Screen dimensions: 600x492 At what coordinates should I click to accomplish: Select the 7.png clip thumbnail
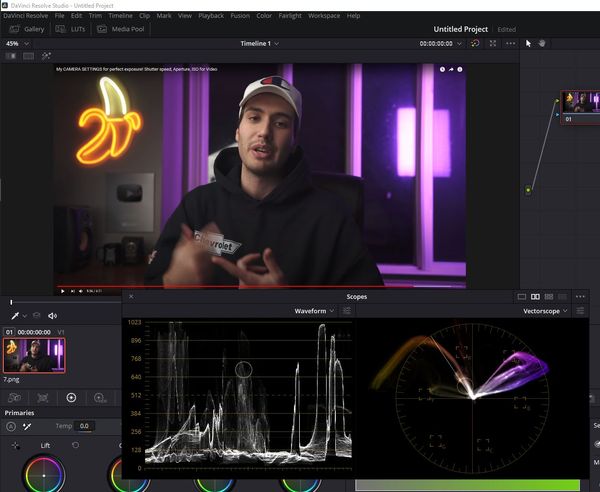[x=34, y=355]
